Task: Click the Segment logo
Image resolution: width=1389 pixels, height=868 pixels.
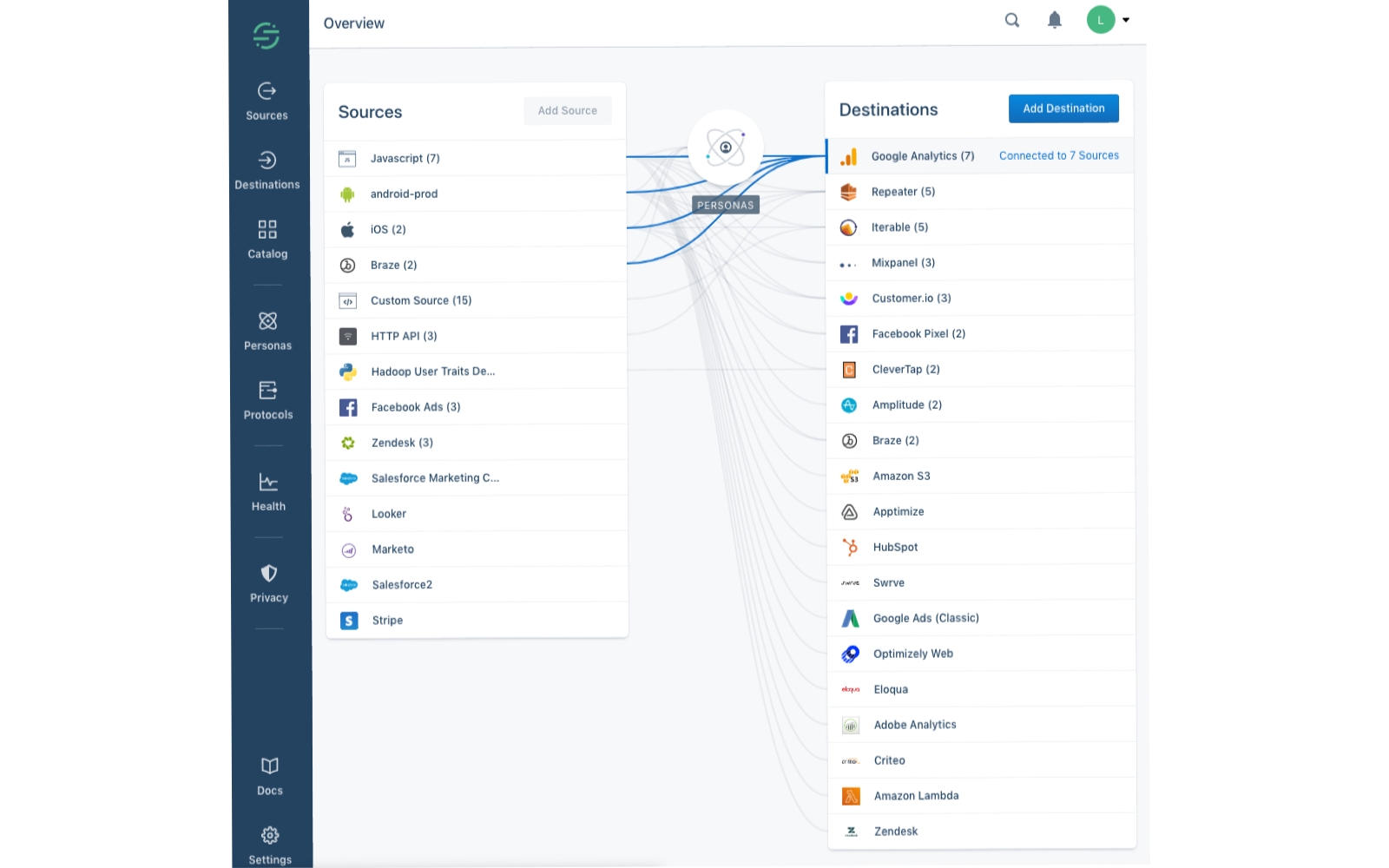Action: [x=266, y=36]
